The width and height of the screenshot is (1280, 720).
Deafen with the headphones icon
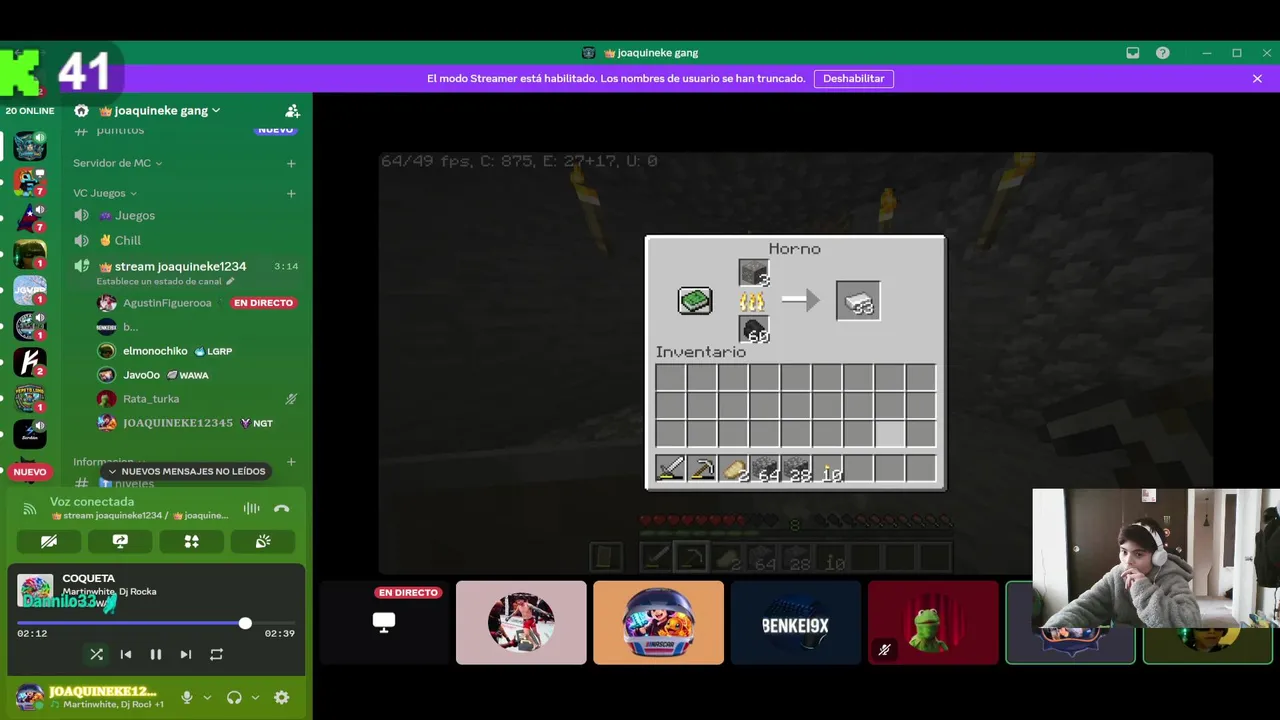tap(234, 697)
